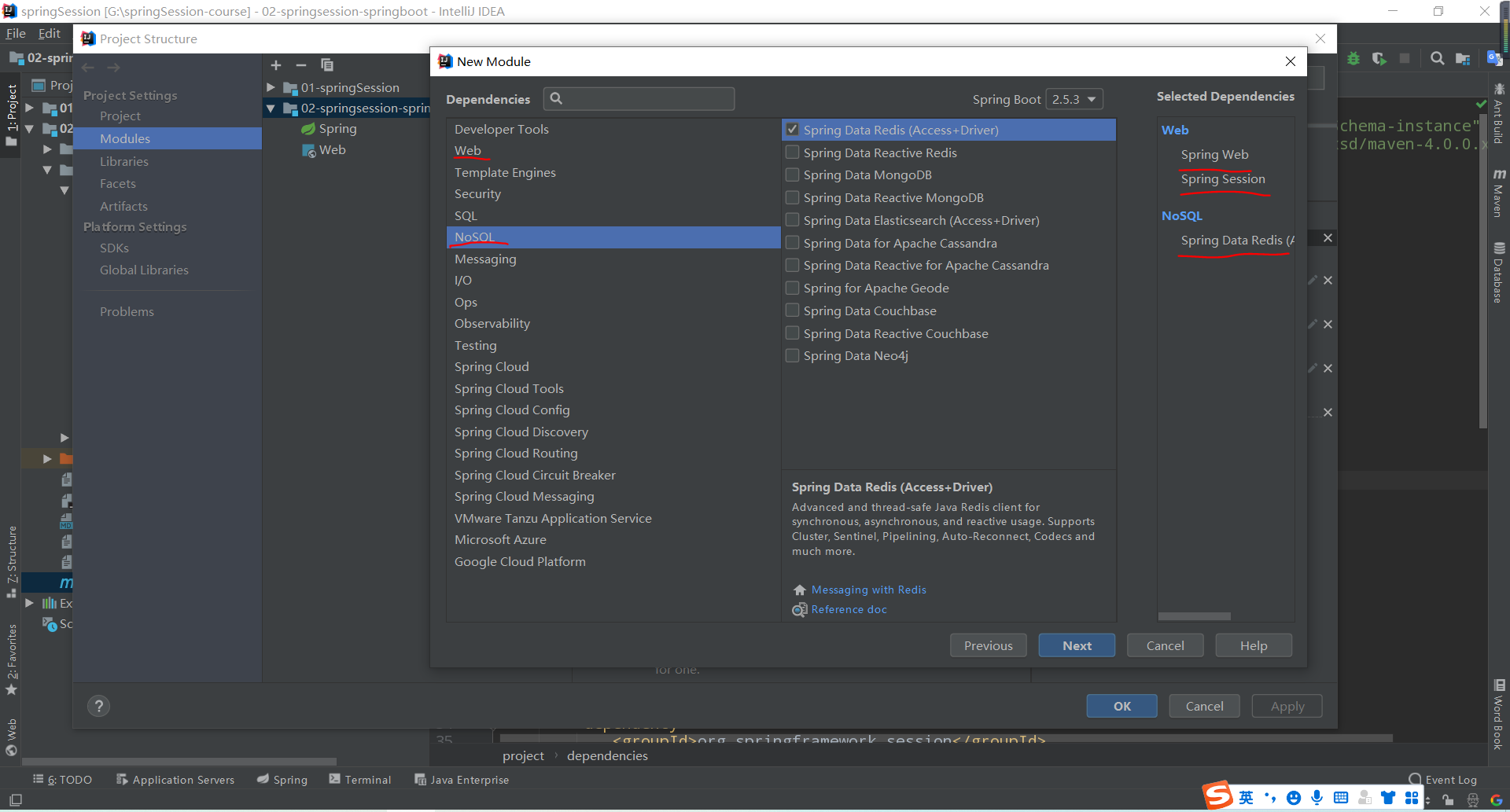
Task: Select the Security dependency category
Action: click(477, 193)
